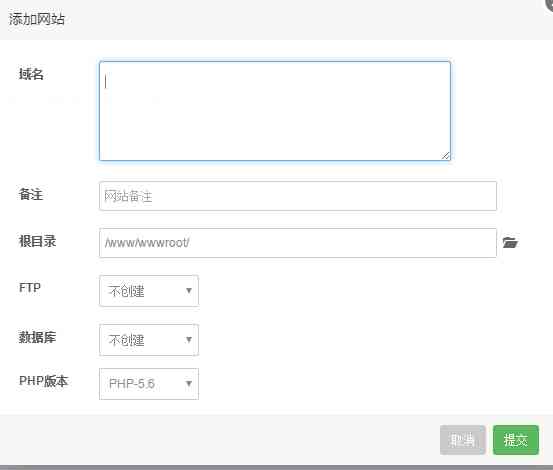The image size is (553, 470).
Task: Click the FTP label
Action: point(30,288)
